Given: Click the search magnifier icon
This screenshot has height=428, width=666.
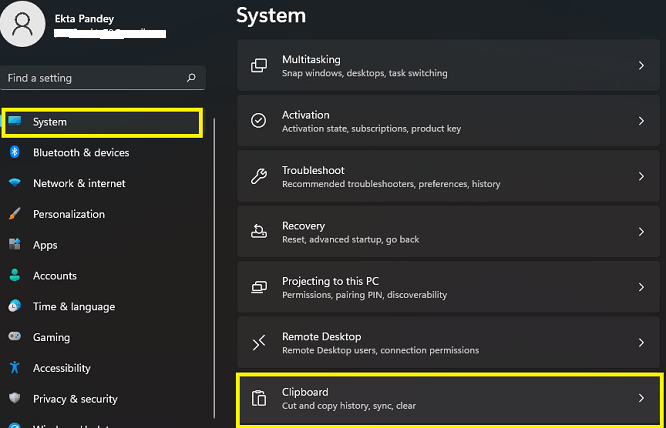Looking at the screenshot, I should [191, 78].
